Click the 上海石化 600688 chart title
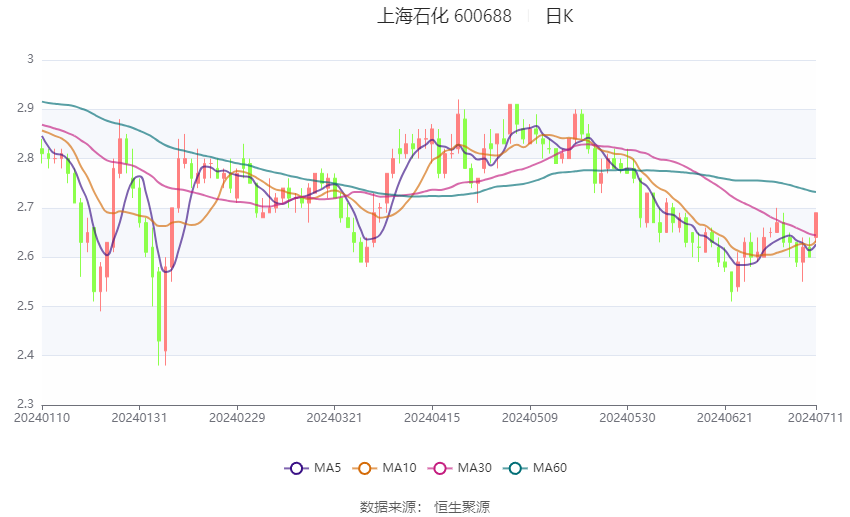This screenshot has height=517, width=850. coord(444,16)
